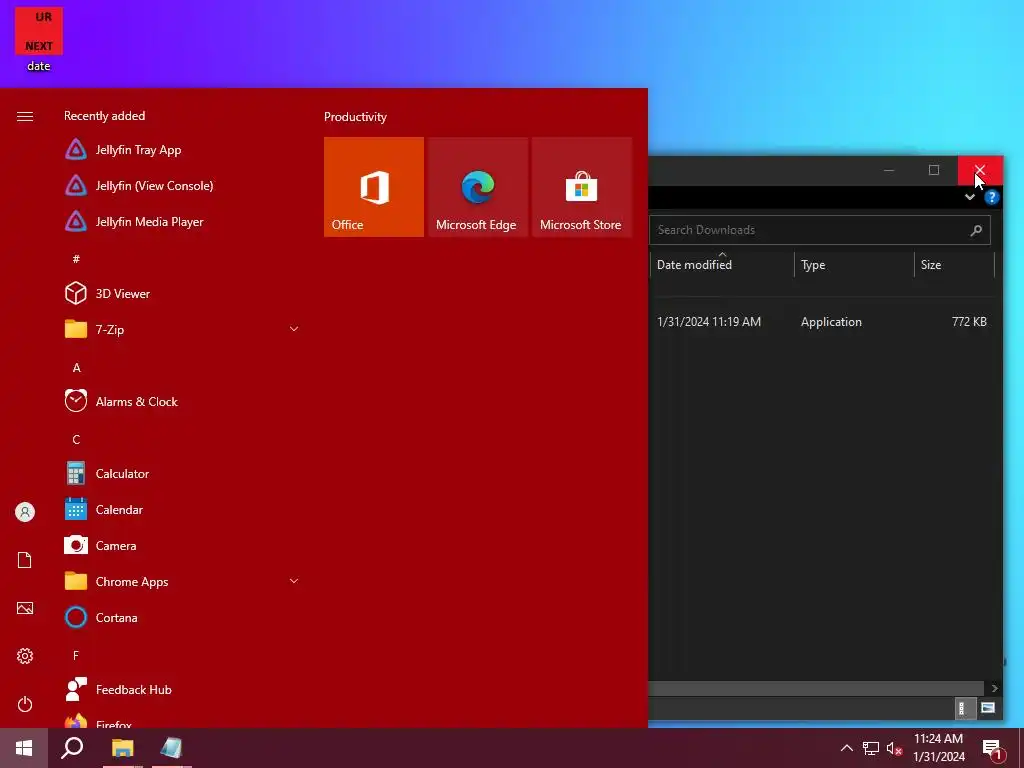Viewport: 1024px width, 768px height.
Task: Show hidden tray icons arrow
Action: click(846, 748)
